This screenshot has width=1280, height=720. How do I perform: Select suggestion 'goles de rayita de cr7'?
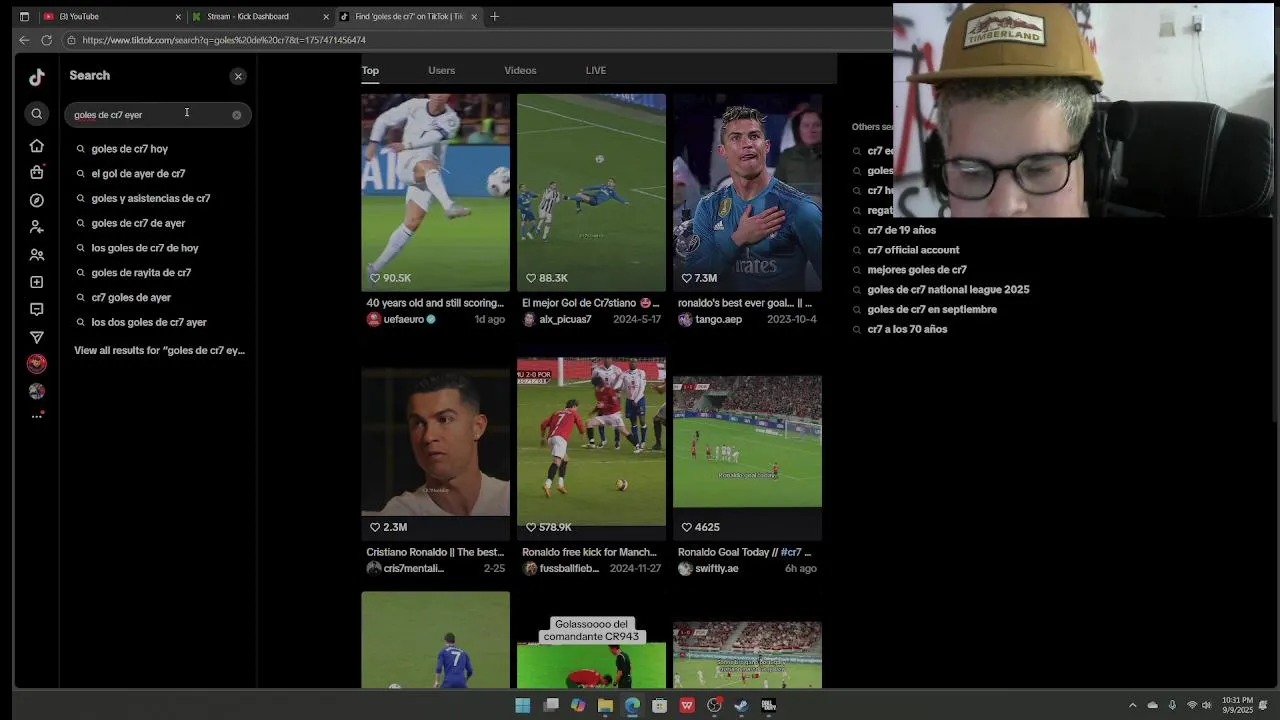(141, 273)
